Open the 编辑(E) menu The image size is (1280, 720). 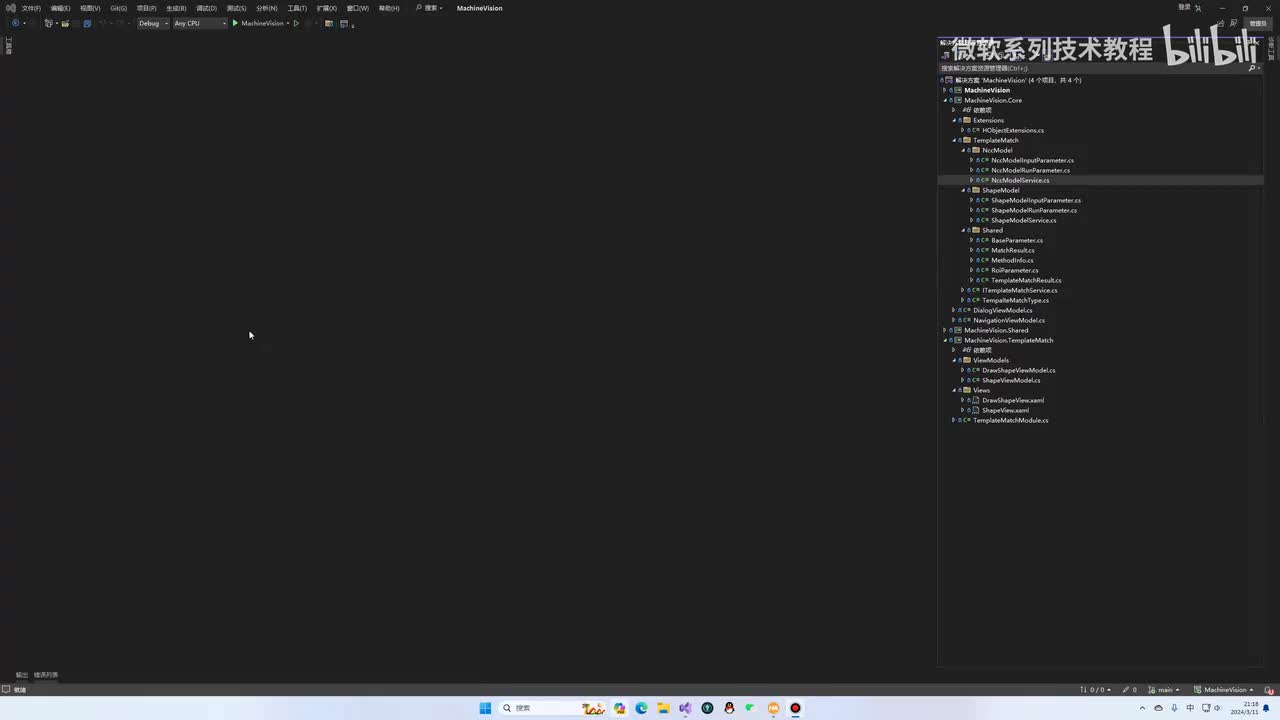pos(61,8)
